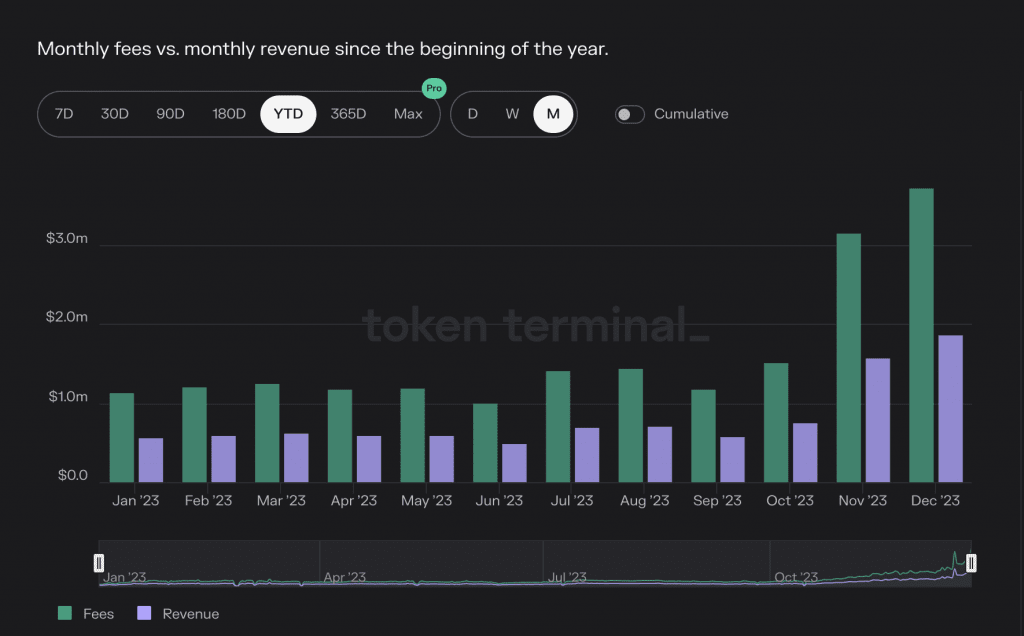1024x636 pixels.
Task: Set granularity to weekly (W)
Action: pyautogui.click(x=512, y=114)
